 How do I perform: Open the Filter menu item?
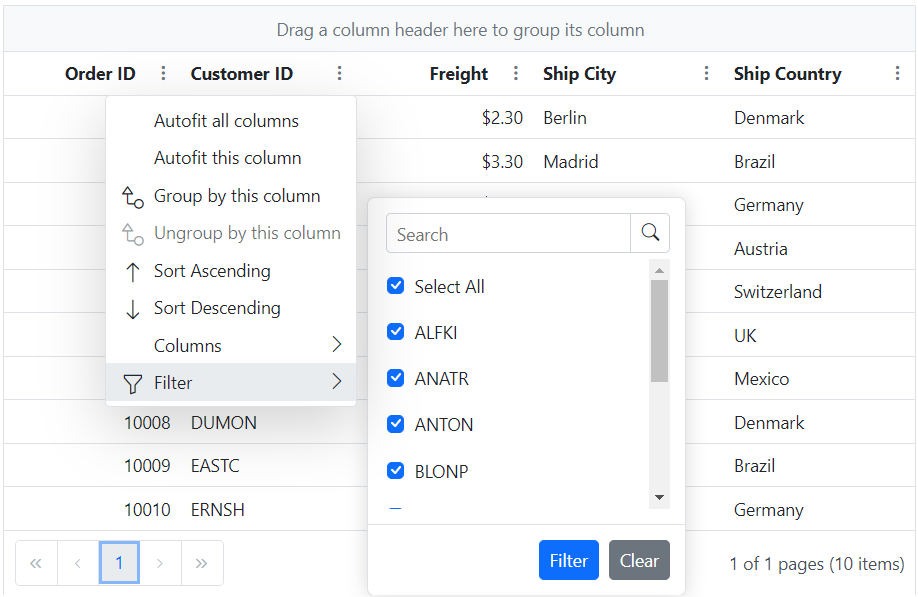[231, 382]
